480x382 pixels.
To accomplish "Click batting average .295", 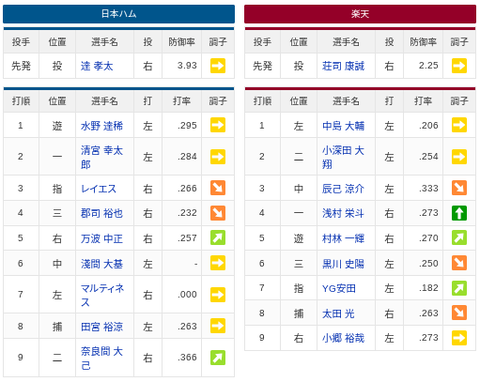I will tap(187, 125).
